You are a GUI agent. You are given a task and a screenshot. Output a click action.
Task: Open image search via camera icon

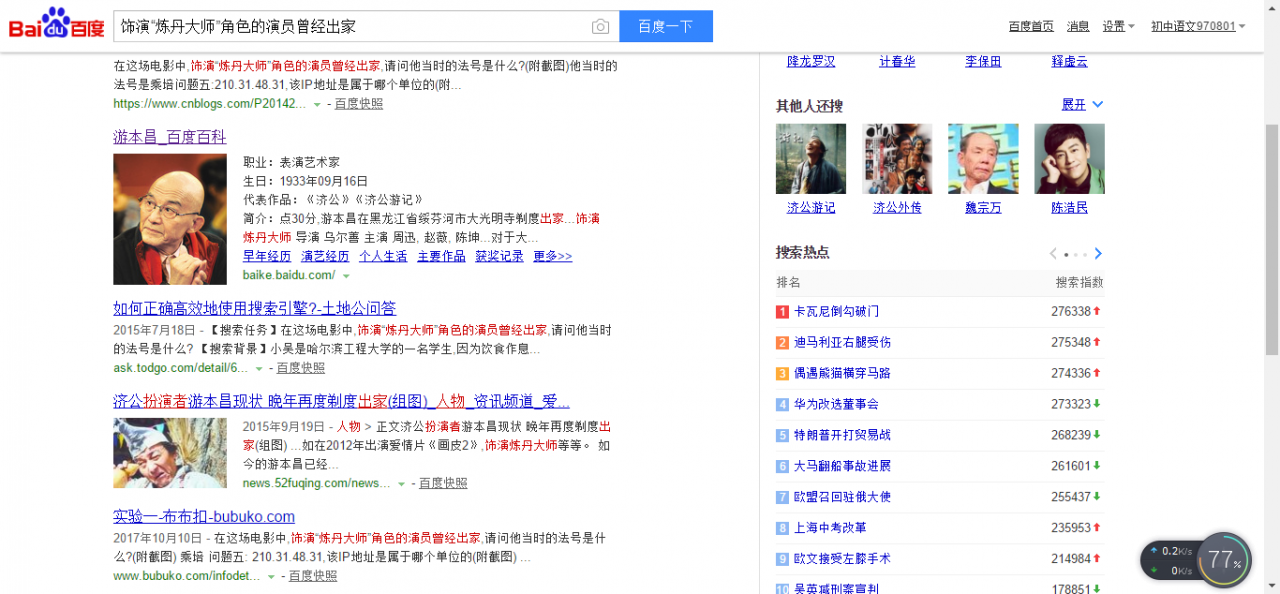(600, 27)
